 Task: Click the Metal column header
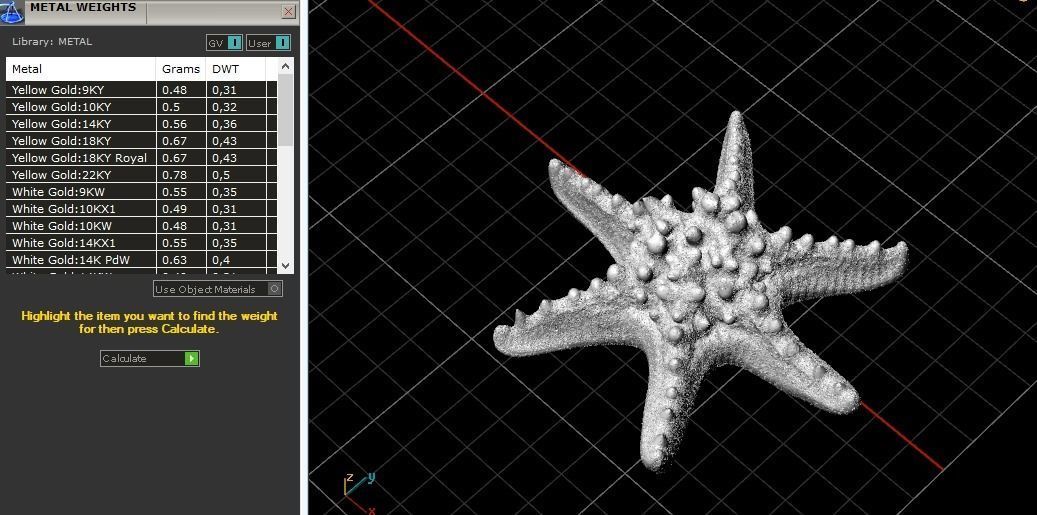(x=81, y=69)
